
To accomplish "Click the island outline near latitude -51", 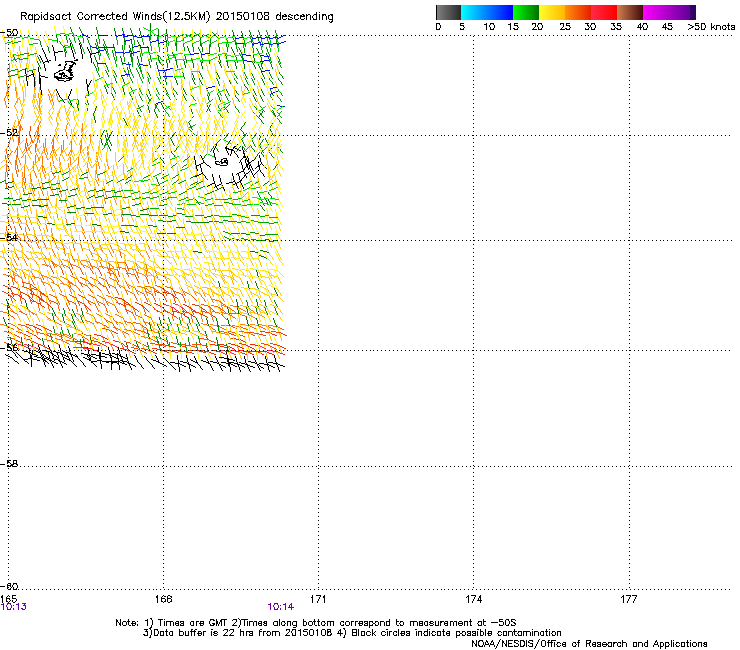I will point(65,72).
